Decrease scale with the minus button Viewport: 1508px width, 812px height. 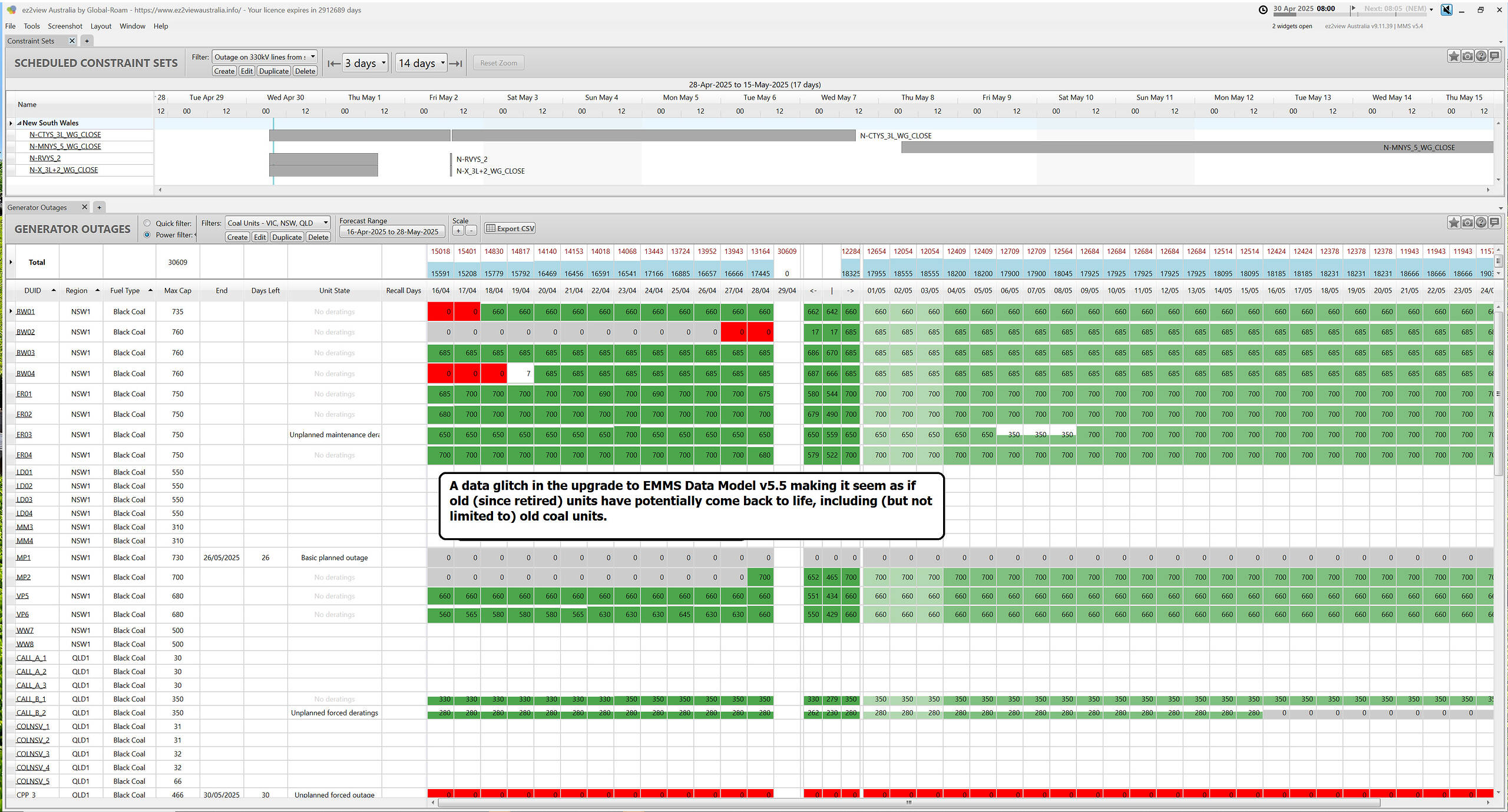[471, 231]
